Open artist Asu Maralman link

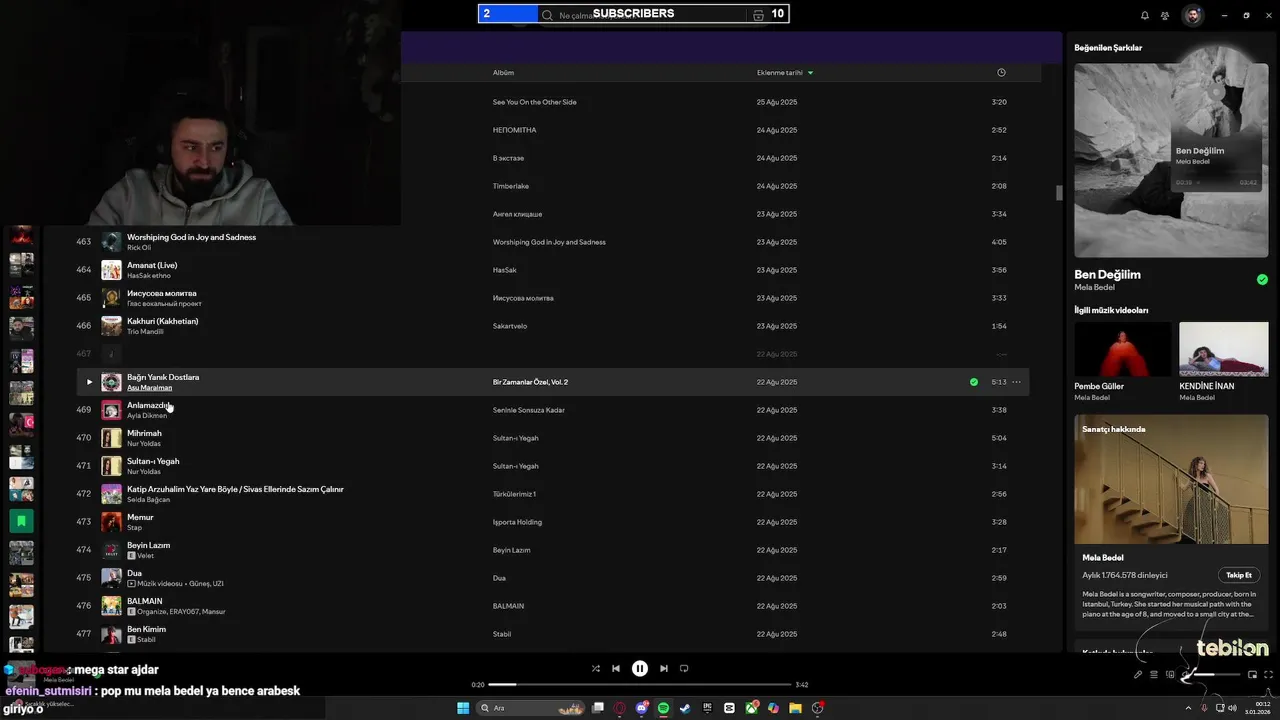point(149,388)
